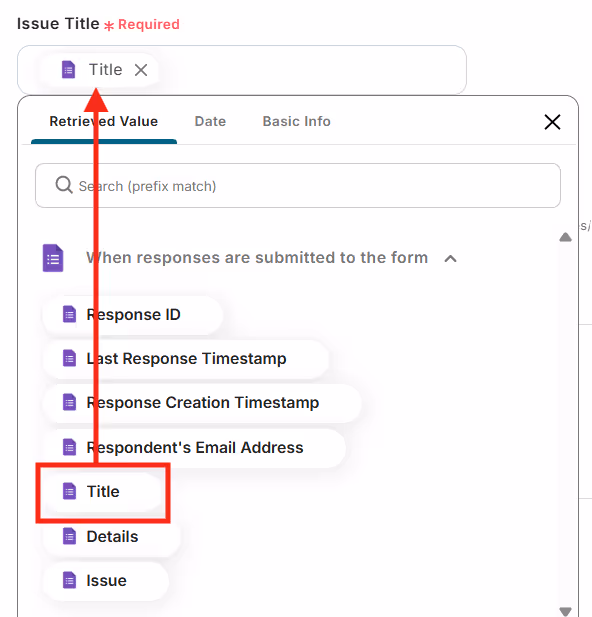This screenshot has width=592, height=617.
Task: Click inside the Issue Title input field
Action: [242, 70]
